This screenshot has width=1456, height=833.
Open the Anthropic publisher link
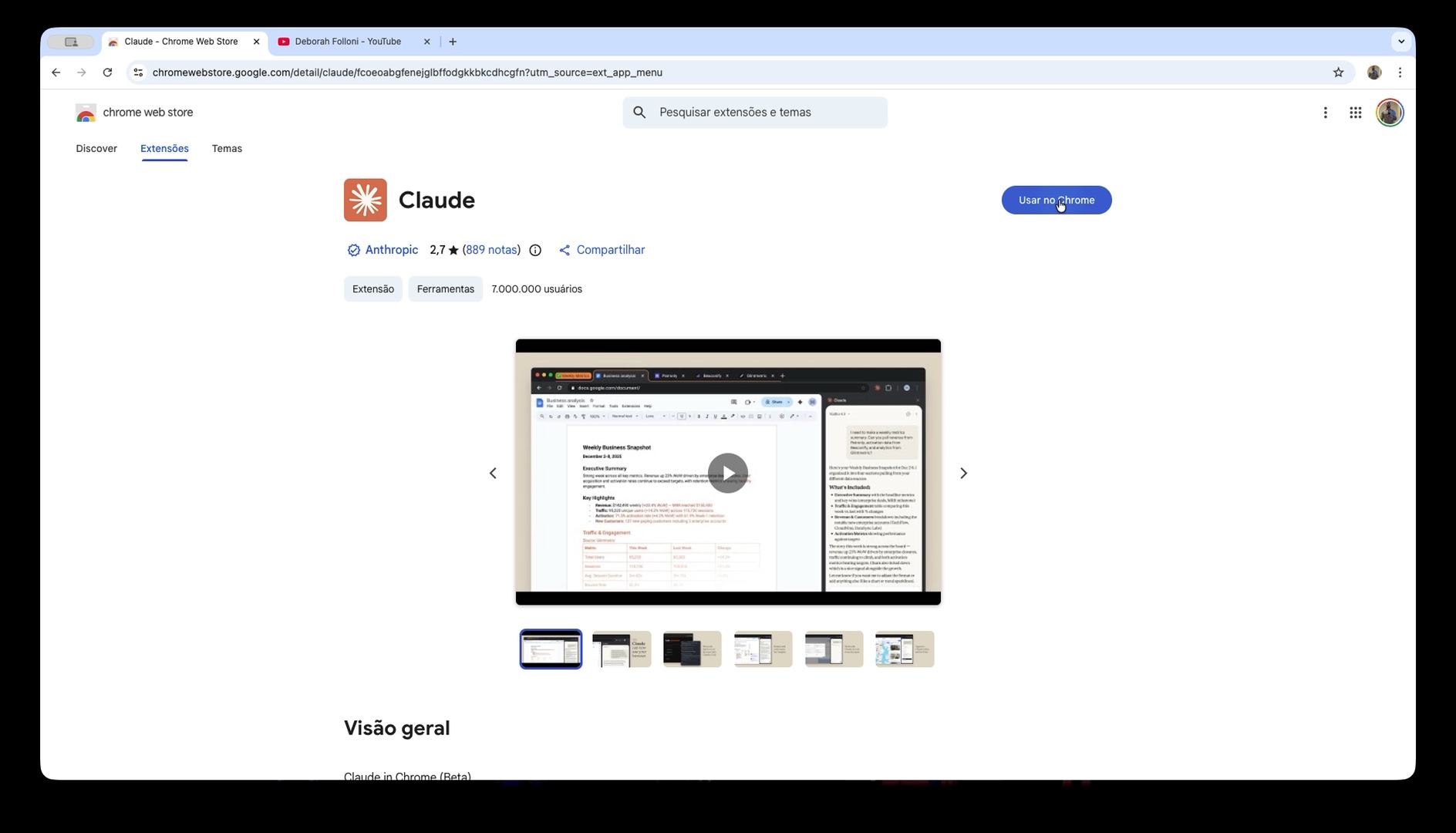392,250
